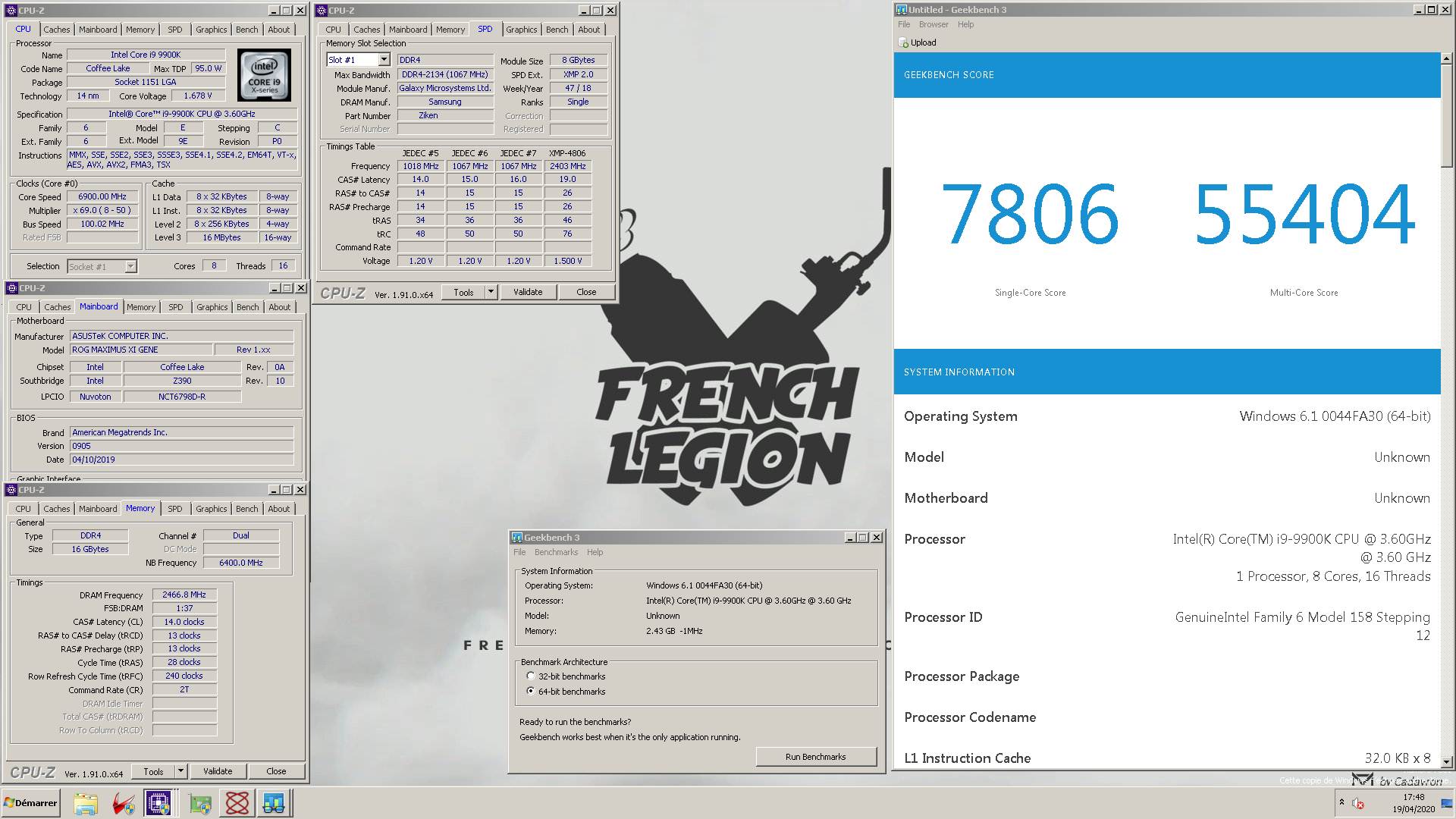Show hidden tray icons arrow
The height and width of the screenshot is (819, 1456).
1341,802
